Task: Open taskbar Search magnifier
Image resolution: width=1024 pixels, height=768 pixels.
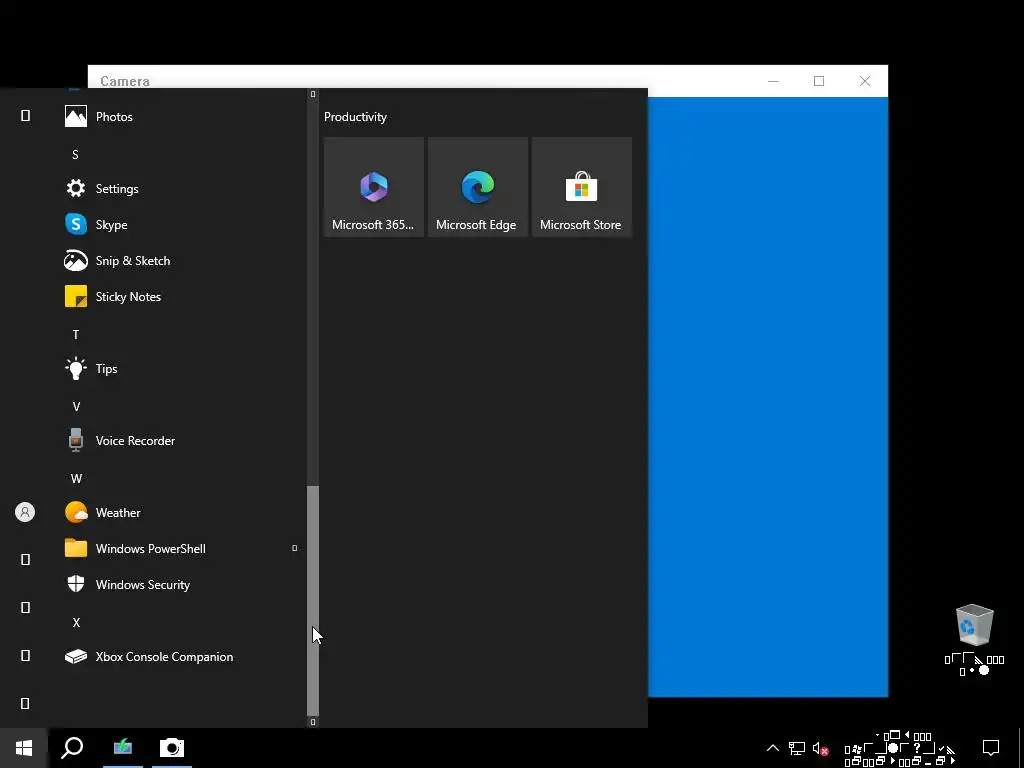Action: (x=72, y=748)
